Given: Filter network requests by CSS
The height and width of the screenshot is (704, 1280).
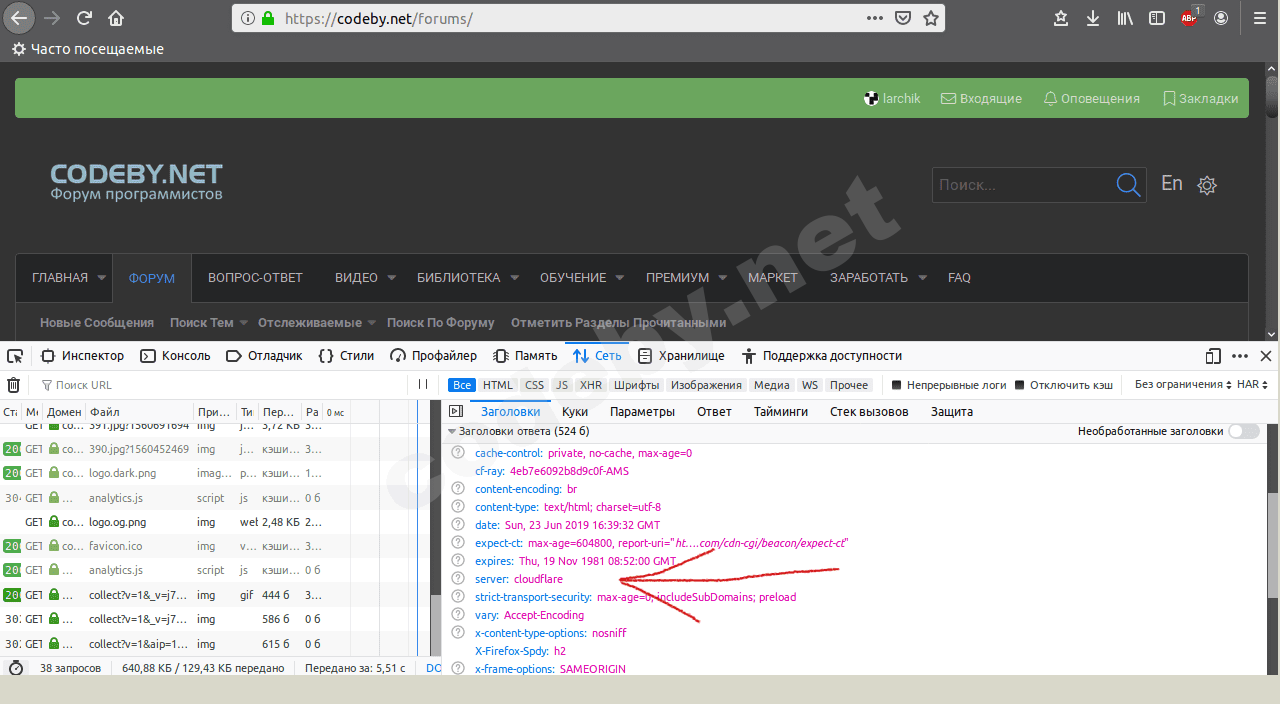Looking at the screenshot, I should 535,385.
